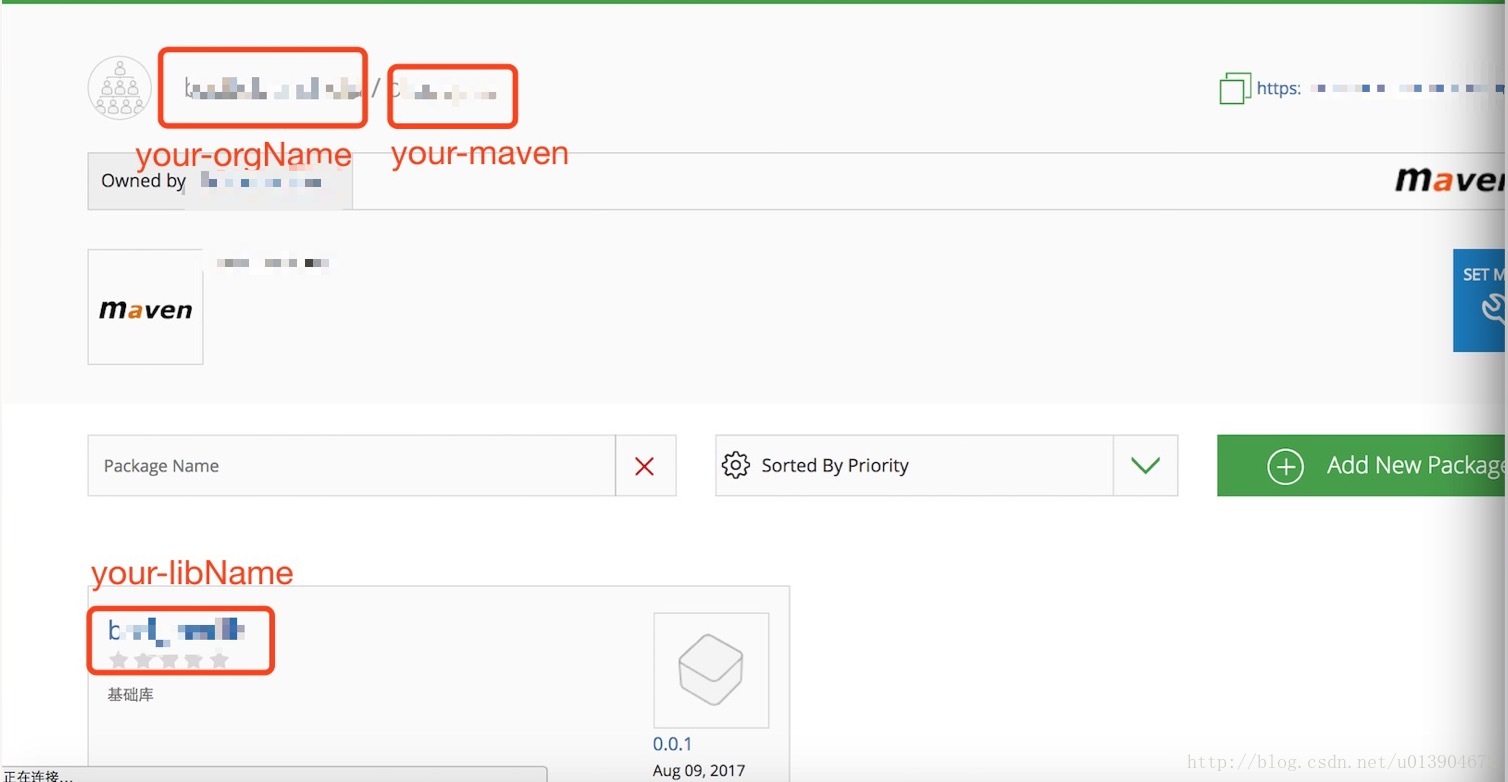
Task: Rate the package with first star
Action: click(119, 660)
